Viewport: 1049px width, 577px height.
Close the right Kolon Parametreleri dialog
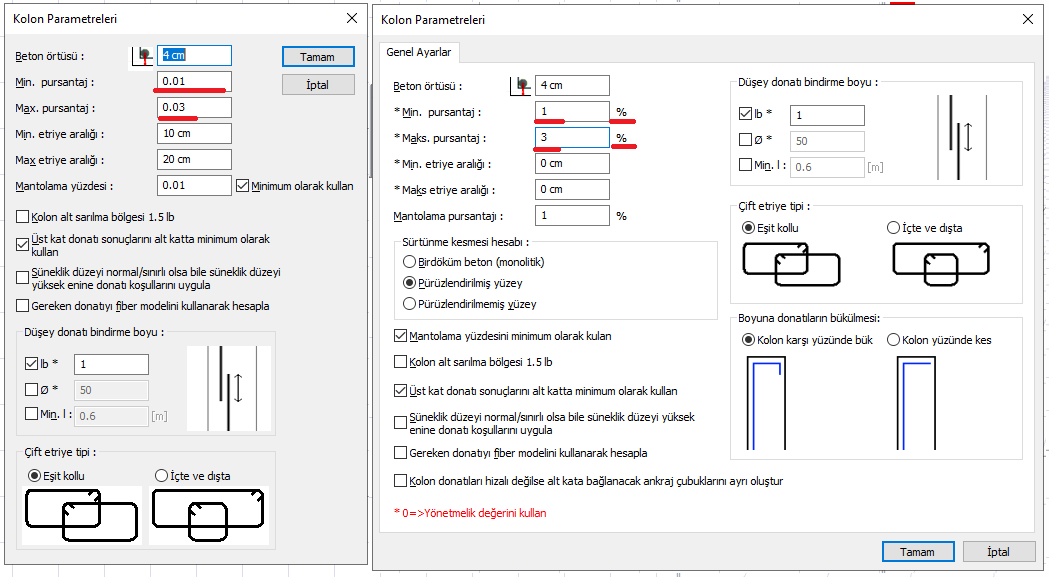pos(1028,19)
